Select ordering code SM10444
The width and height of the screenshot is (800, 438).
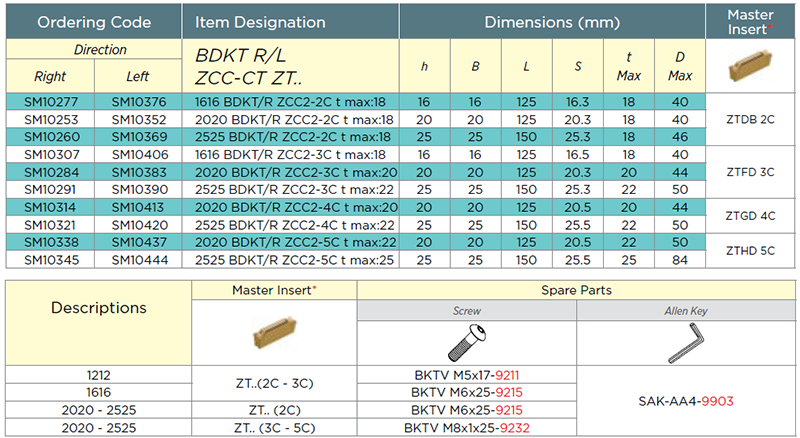139,260
